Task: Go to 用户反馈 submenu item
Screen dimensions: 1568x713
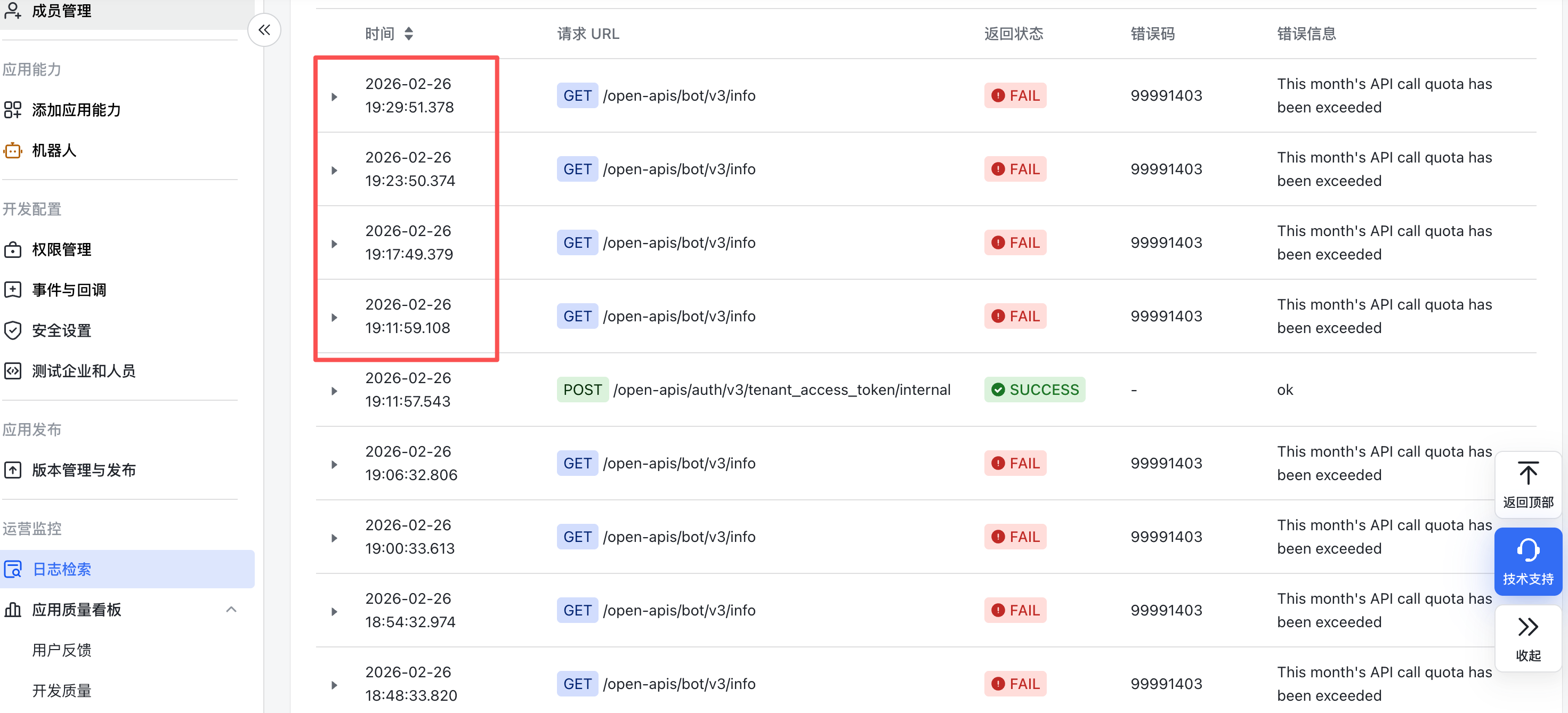Action: [61, 650]
